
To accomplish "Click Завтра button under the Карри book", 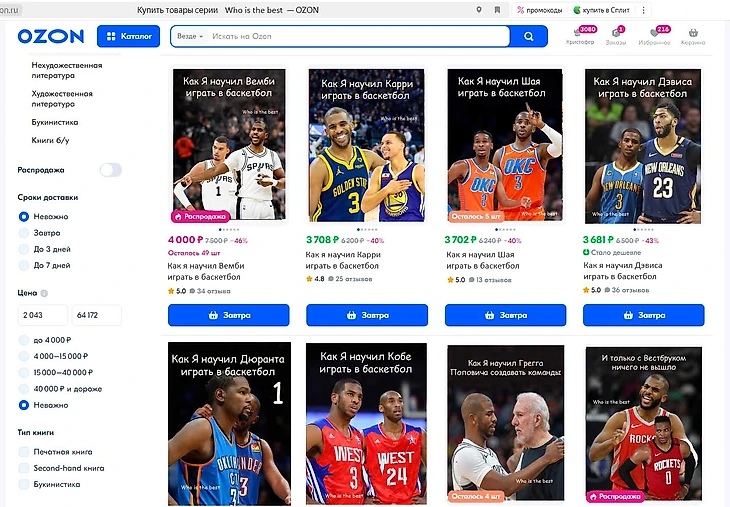I will pos(367,315).
